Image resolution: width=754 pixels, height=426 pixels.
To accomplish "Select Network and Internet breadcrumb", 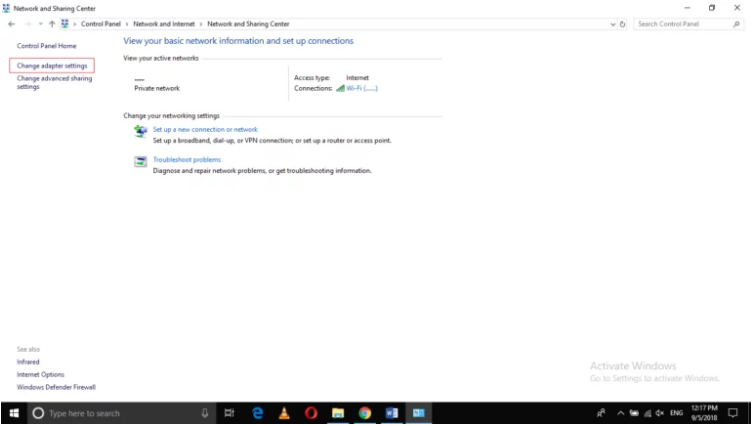I will [163, 24].
